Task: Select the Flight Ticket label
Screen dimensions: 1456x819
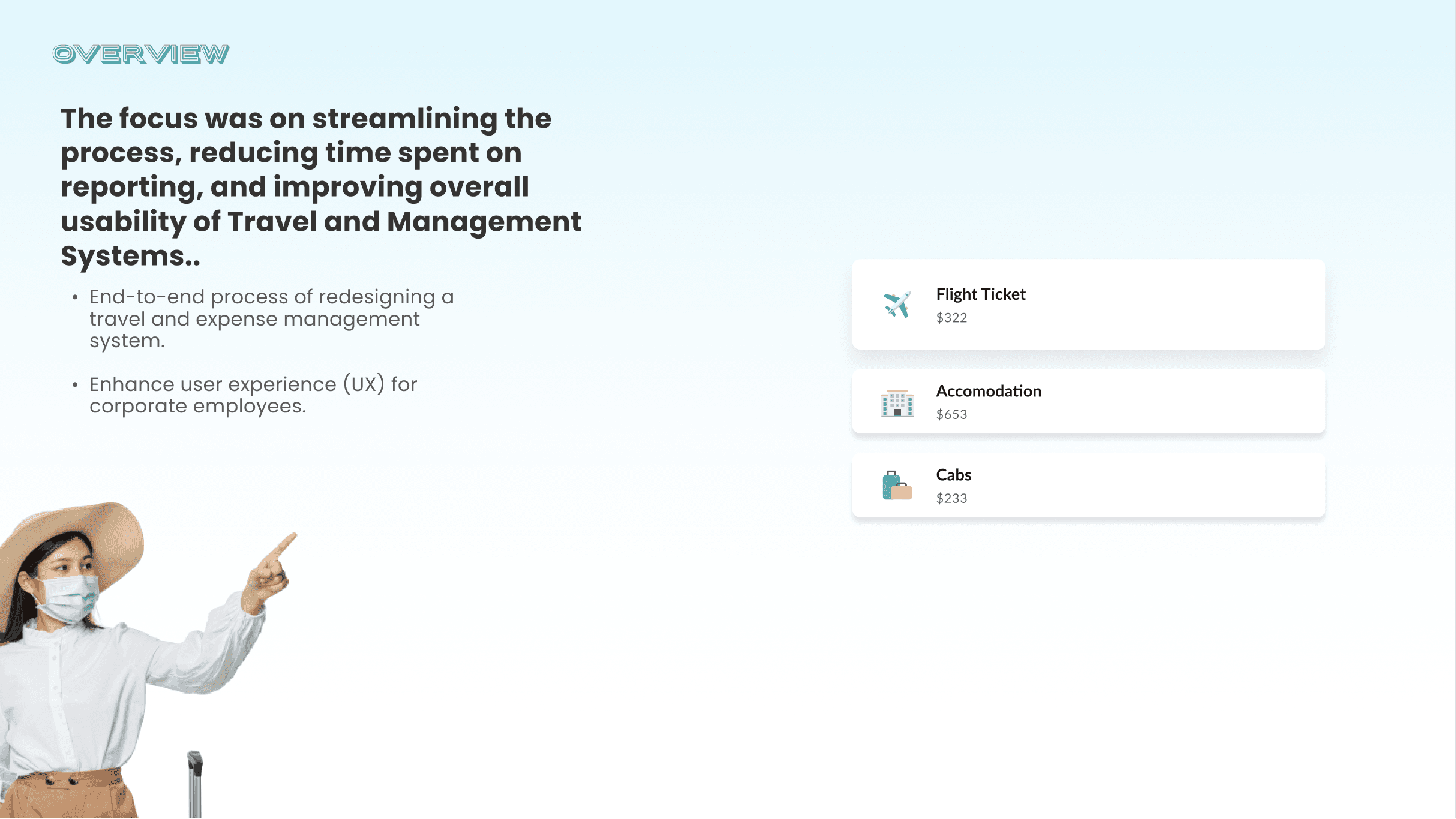Action: click(x=981, y=294)
